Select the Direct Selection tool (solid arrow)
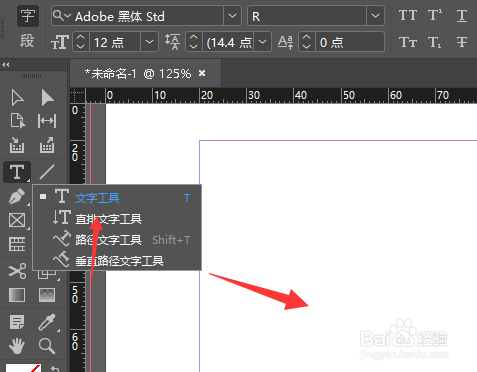Screen dimensions: 477x372 (47, 98)
